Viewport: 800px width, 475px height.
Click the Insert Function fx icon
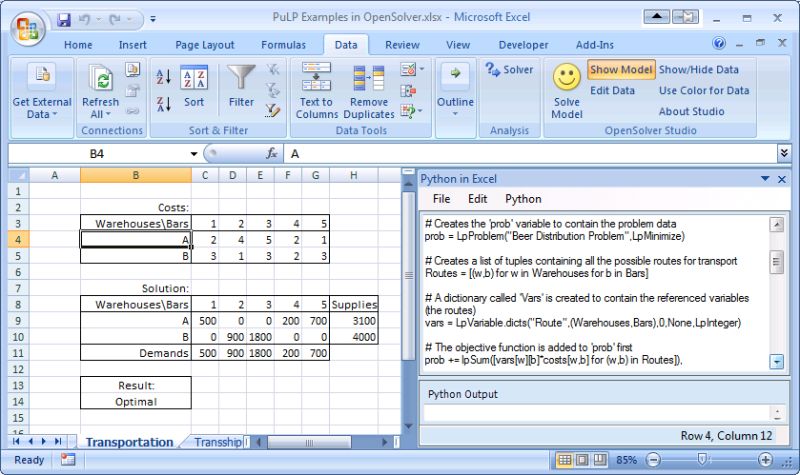(x=272, y=154)
